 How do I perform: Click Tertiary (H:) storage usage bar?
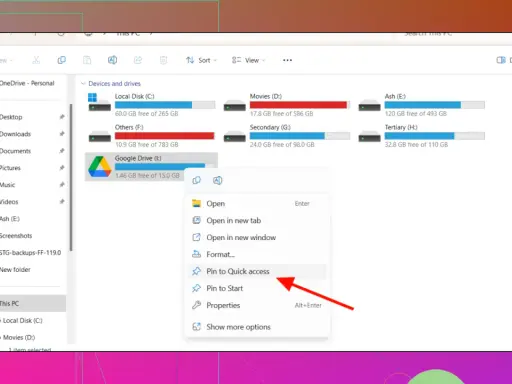tap(435, 136)
